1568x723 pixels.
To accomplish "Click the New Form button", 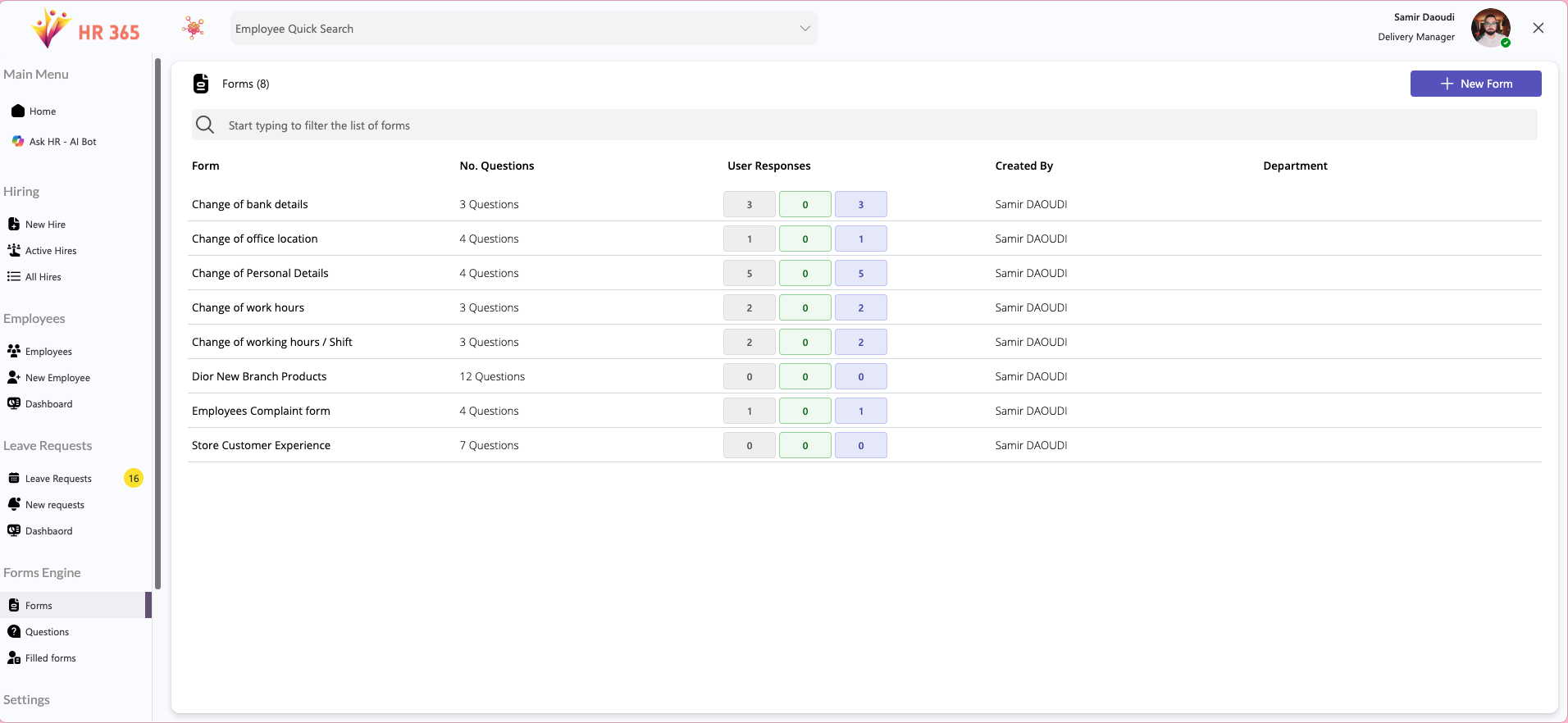I will coord(1475,84).
